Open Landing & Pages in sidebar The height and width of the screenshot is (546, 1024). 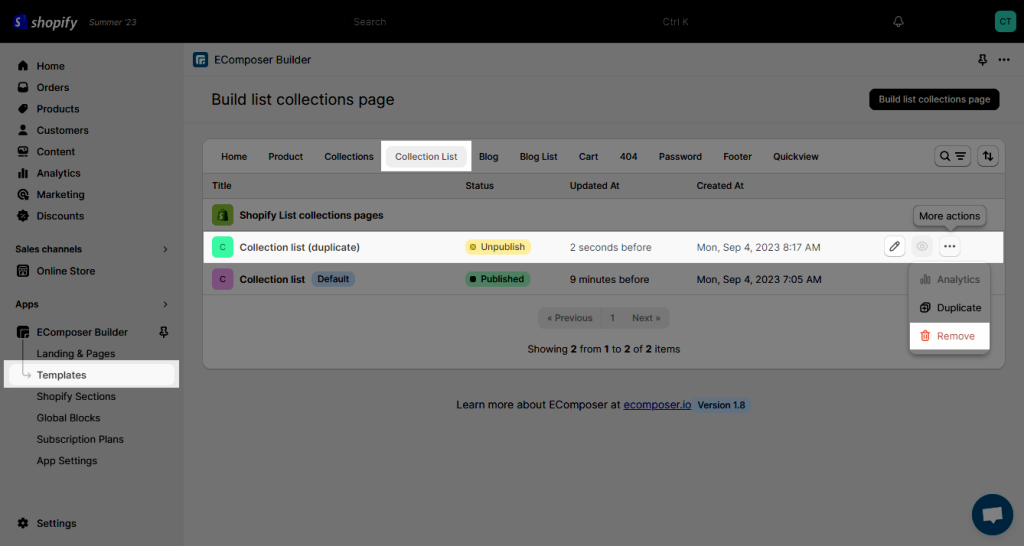(x=76, y=353)
